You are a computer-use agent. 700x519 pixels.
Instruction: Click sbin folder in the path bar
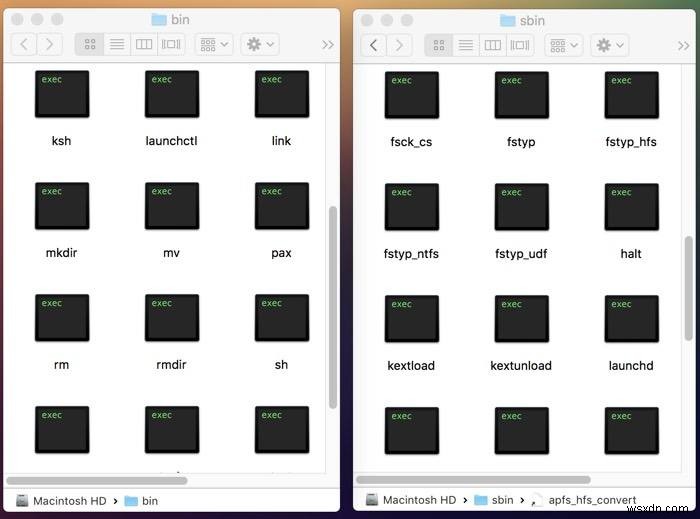494,500
